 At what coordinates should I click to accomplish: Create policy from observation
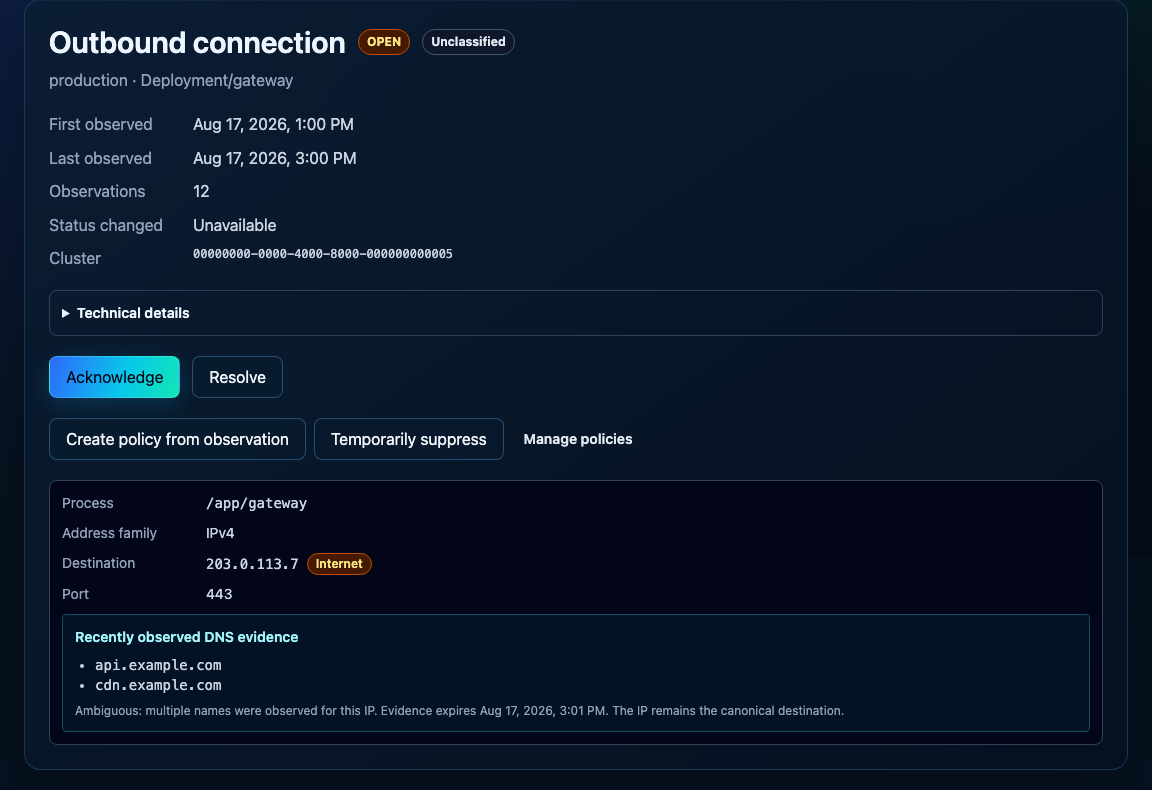coord(177,439)
